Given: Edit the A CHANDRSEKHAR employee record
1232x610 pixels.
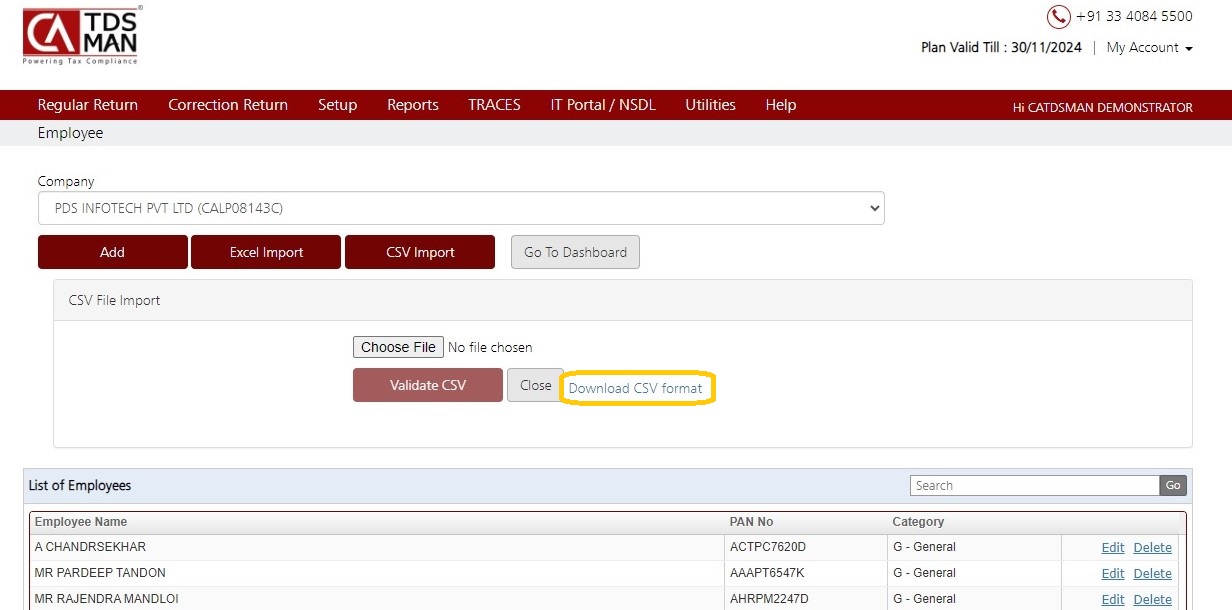Looking at the screenshot, I should (1113, 547).
